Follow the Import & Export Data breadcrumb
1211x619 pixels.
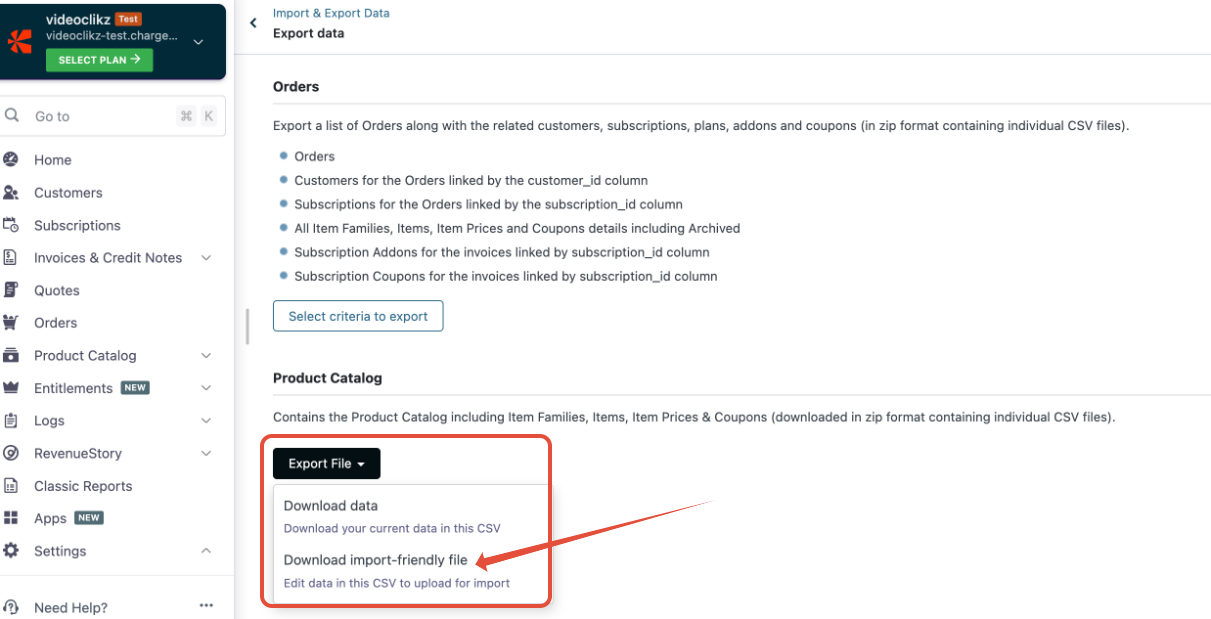[x=331, y=14]
